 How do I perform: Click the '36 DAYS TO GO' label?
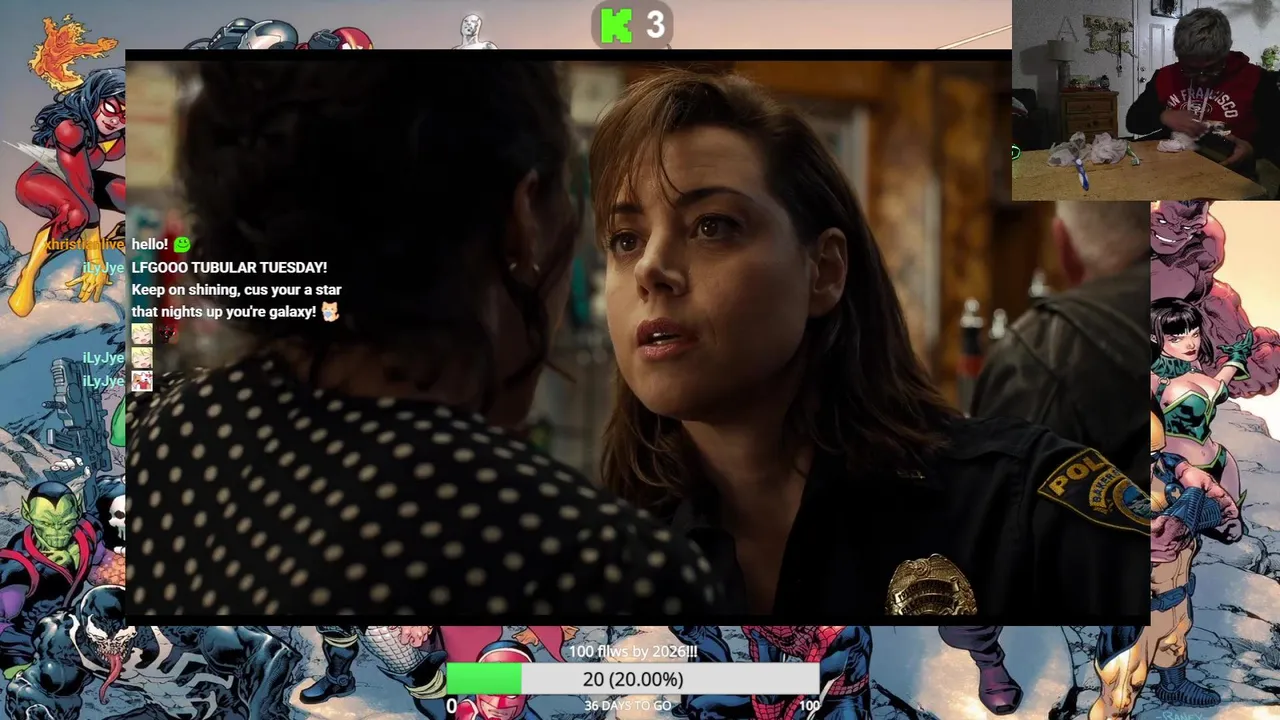tap(628, 706)
